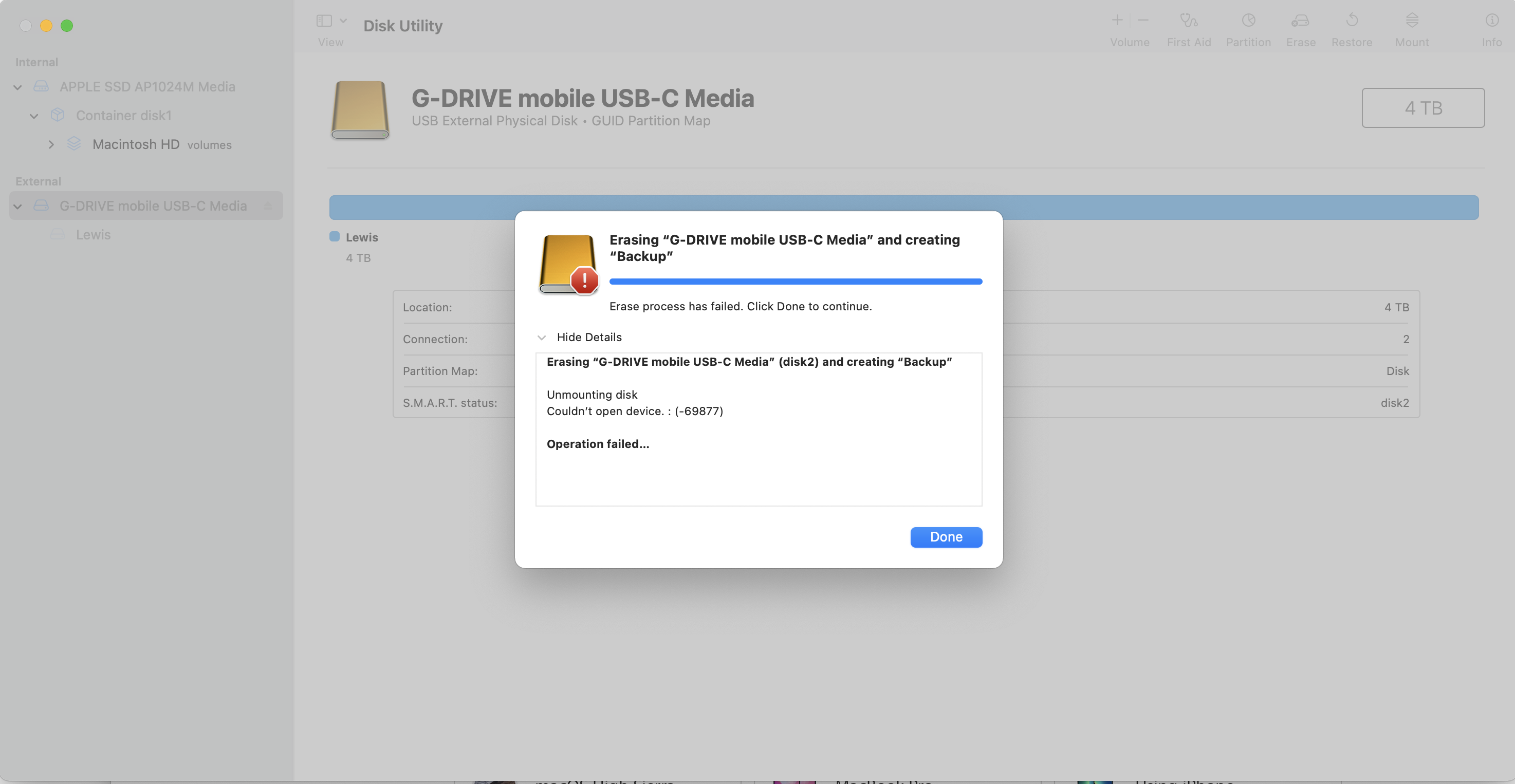
Task: Open the Partition tool in toolbar
Action: (1248, 21)
